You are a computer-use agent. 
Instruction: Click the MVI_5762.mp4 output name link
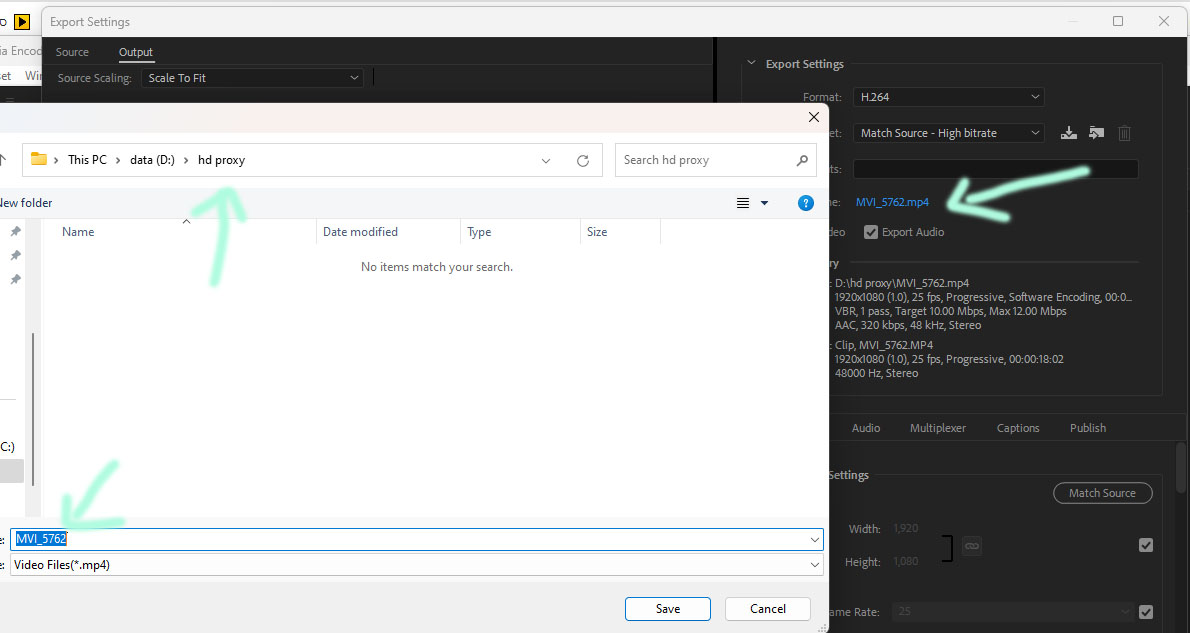(892, 202)
